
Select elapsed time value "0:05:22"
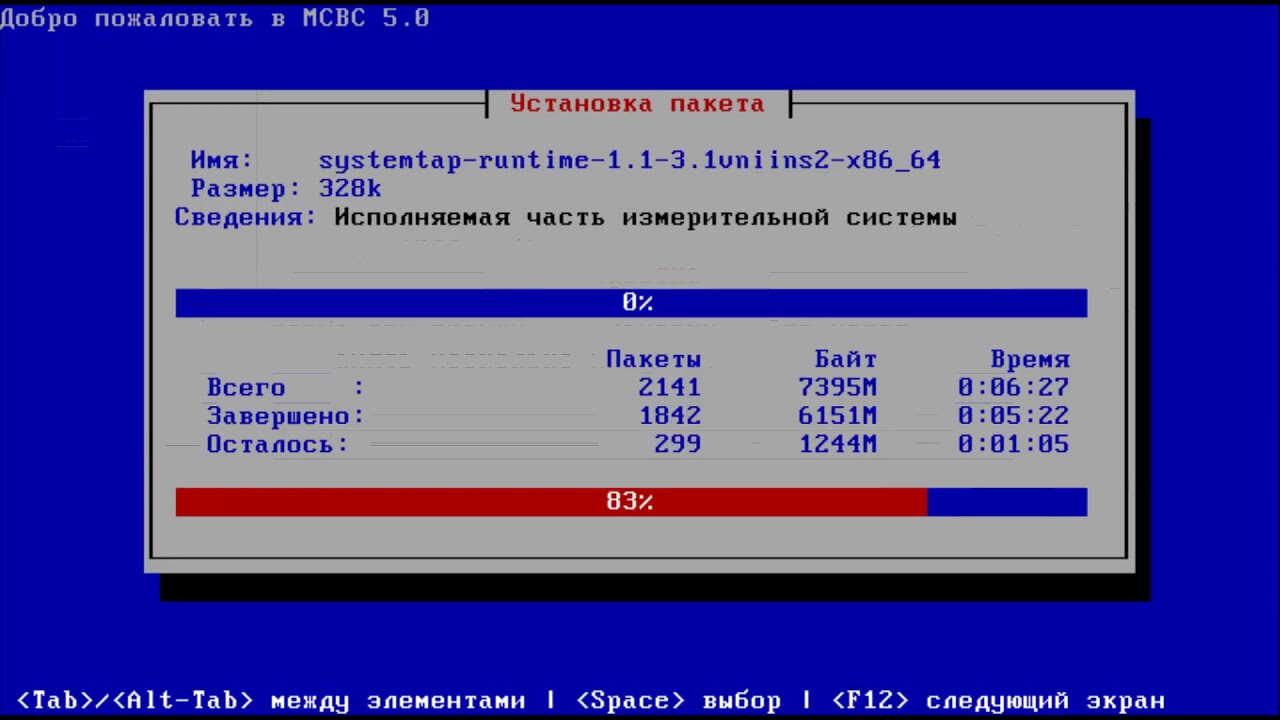(1014, 415)
